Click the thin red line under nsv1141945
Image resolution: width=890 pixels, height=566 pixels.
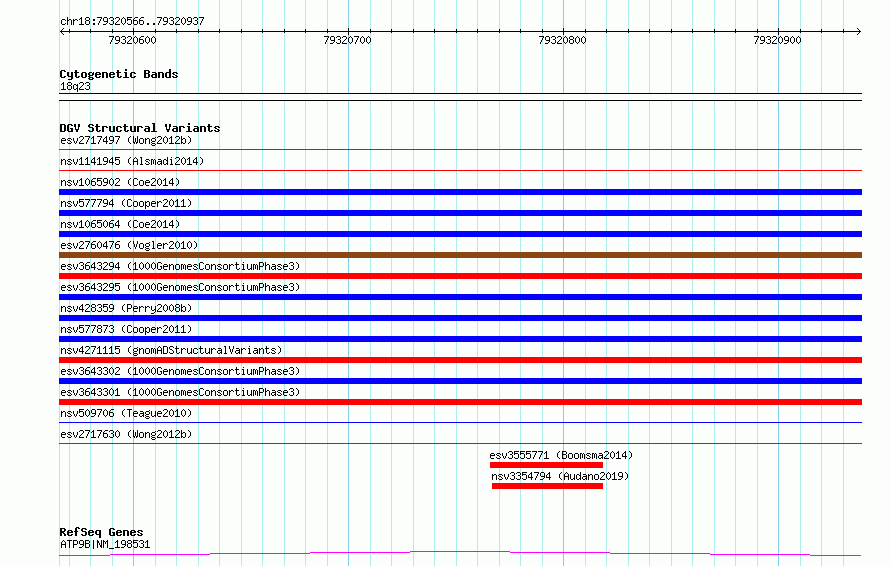pos(460,170)
